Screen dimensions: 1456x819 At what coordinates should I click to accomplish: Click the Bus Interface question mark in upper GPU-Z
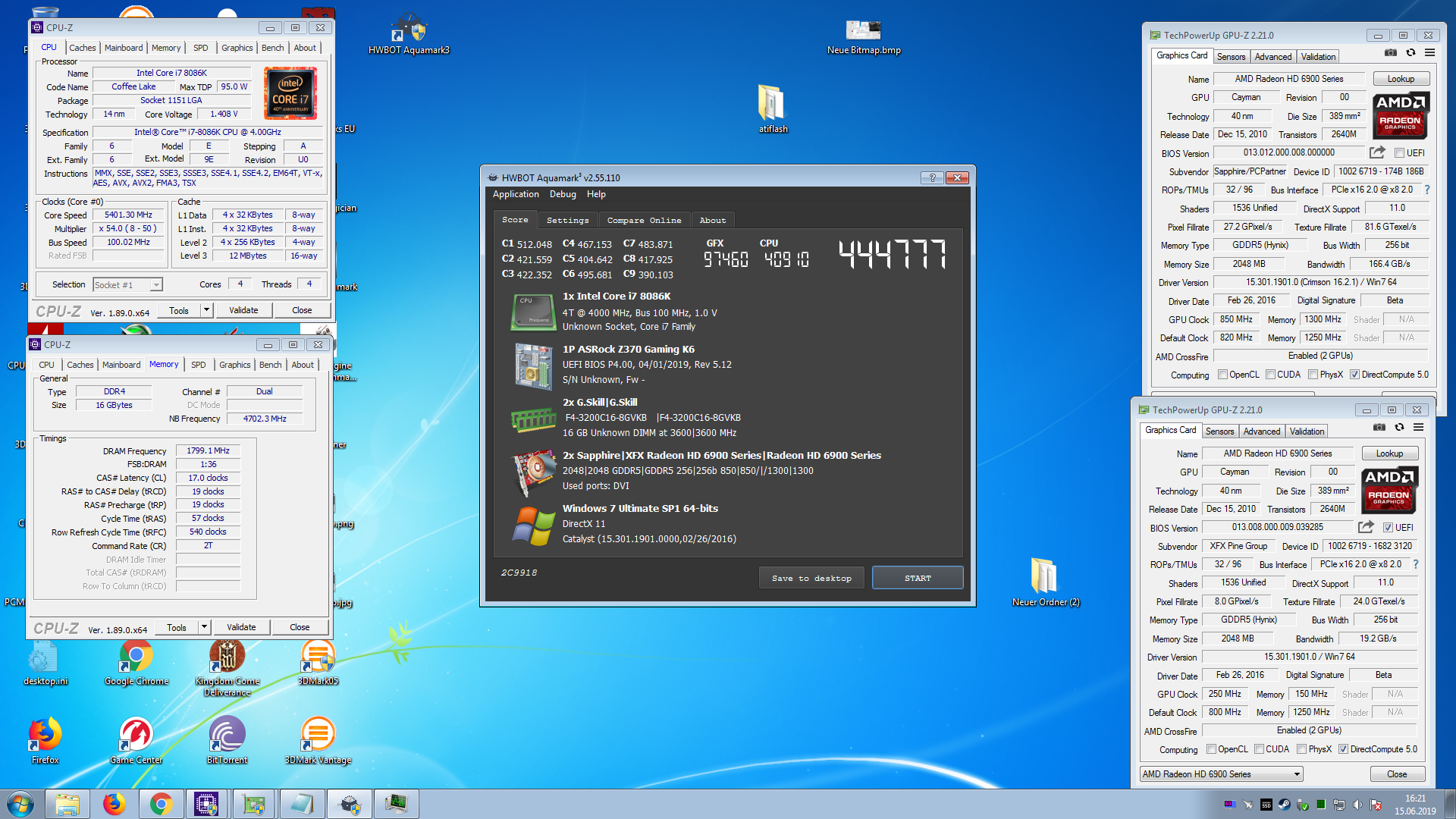pyautogui.click(x=1426, y=190)
